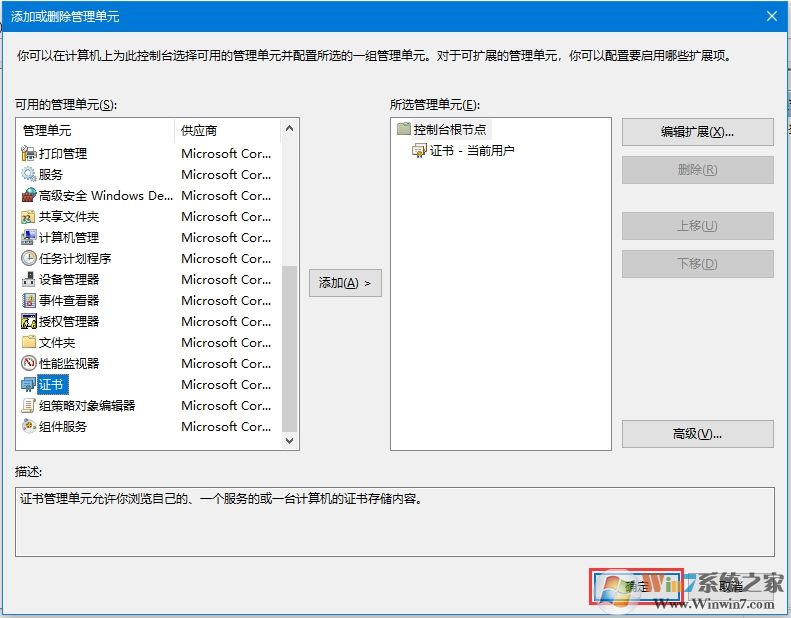The height and width of the screenshot is (618, 791).
Task: Open 编辑扩展(X)... dialog
Action: click(x=697, y=132)
